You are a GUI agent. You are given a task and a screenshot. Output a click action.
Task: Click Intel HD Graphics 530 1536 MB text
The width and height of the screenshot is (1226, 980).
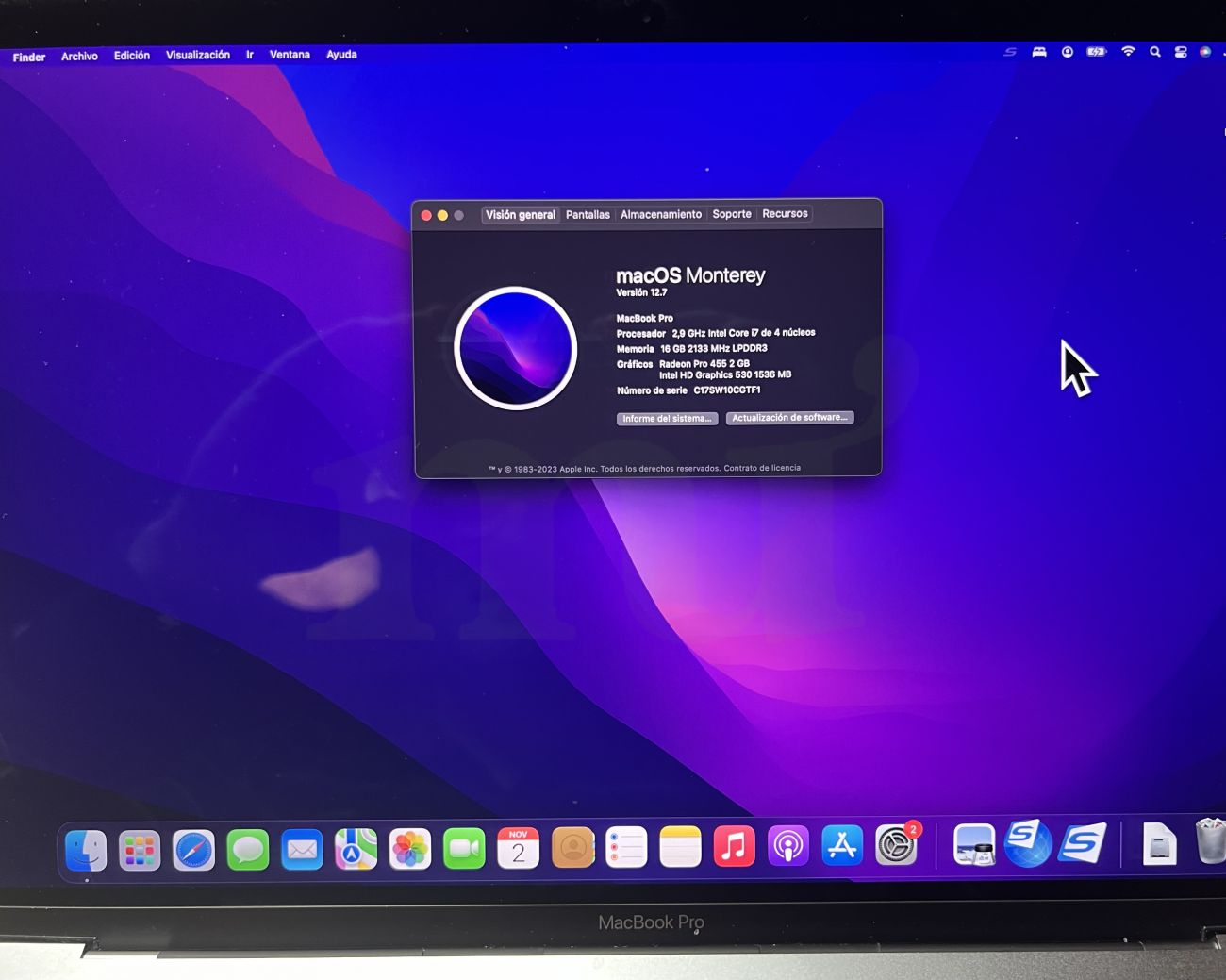click(x=725, y=374)
